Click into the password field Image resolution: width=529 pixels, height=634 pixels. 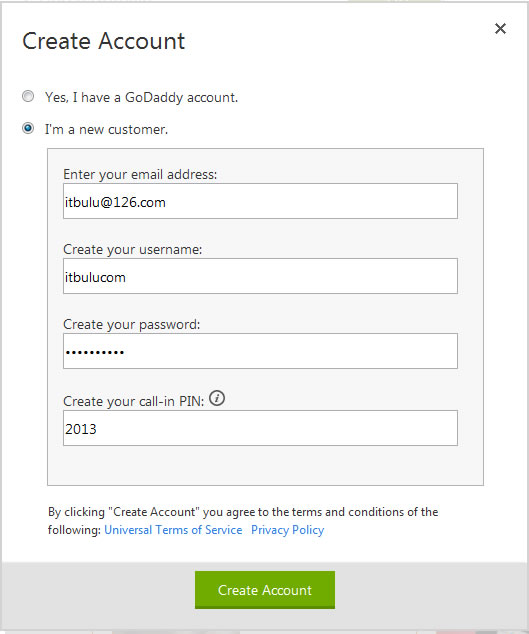pyautogui.click(x=260, y=351)
